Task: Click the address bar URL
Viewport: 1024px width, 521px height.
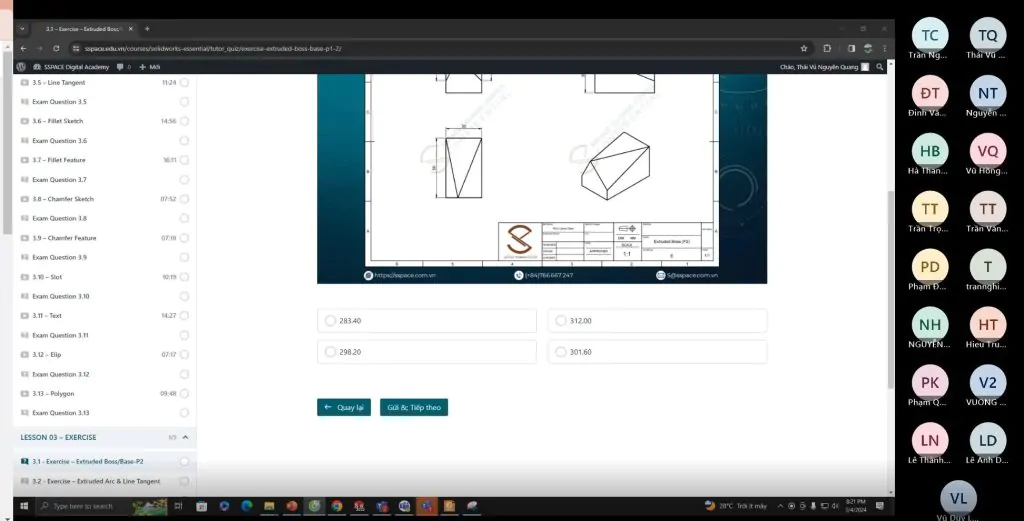Action: pyautogui.click(x=213, y=48)
